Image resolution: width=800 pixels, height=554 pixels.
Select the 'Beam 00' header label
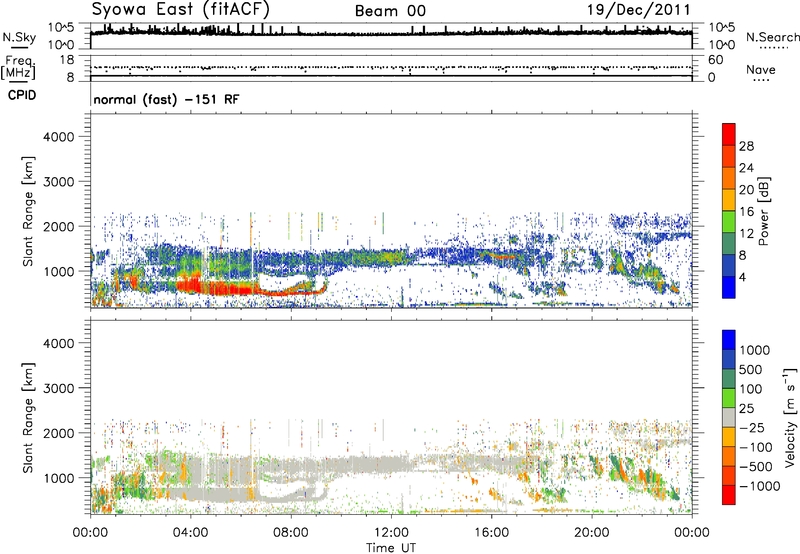pos(390,11)
